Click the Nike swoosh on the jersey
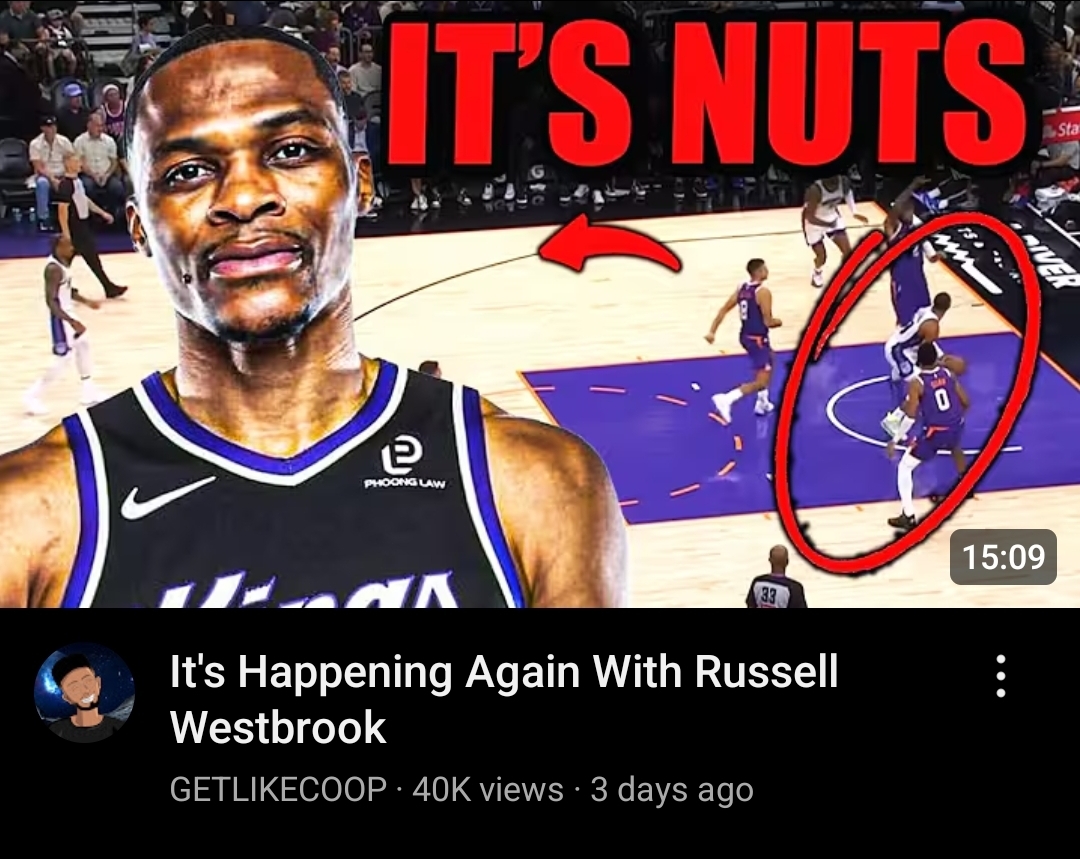The image size is (1080, 859). 167,497
